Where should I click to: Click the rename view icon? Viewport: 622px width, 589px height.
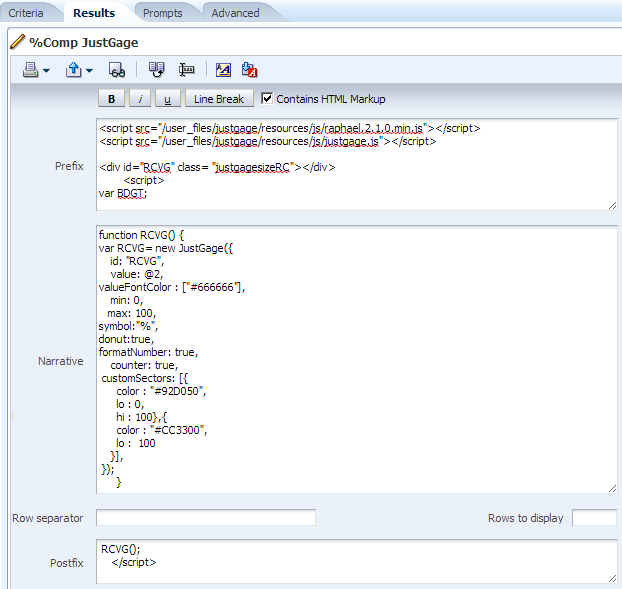tap(186, 70)
